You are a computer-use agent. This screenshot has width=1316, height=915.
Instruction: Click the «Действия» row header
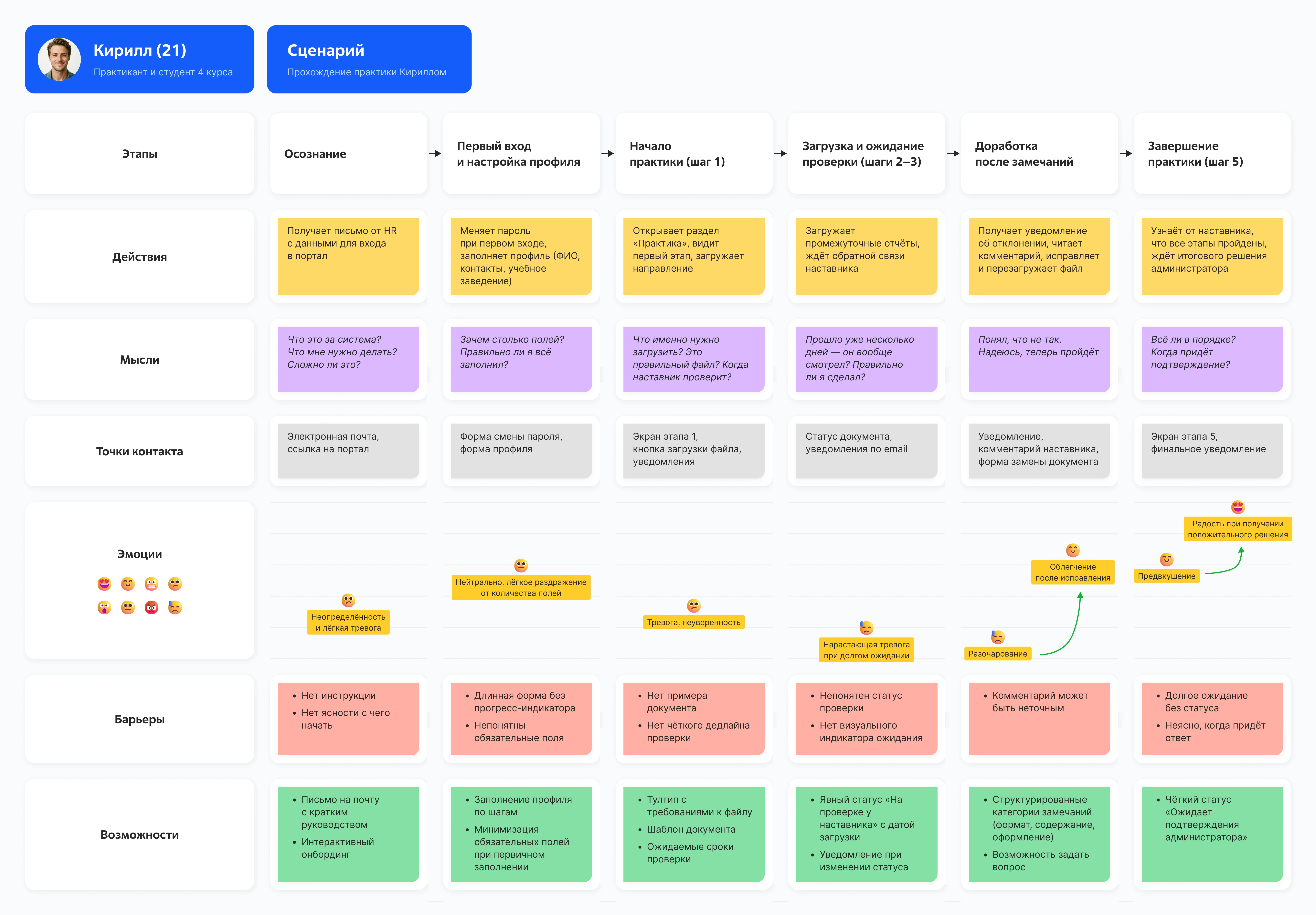click(140, 257)
